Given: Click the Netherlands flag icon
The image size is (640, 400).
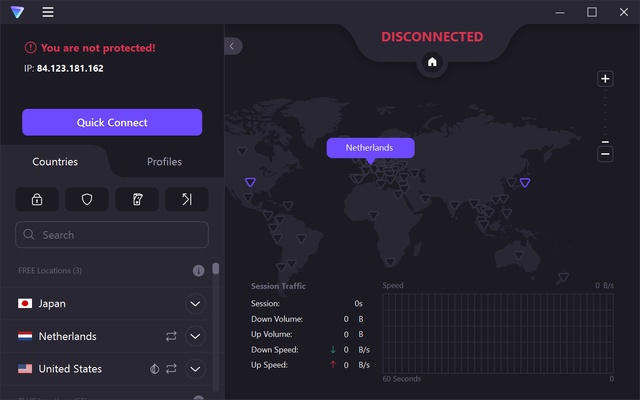Looking at the screenshot, I should [x=25, y=336].
